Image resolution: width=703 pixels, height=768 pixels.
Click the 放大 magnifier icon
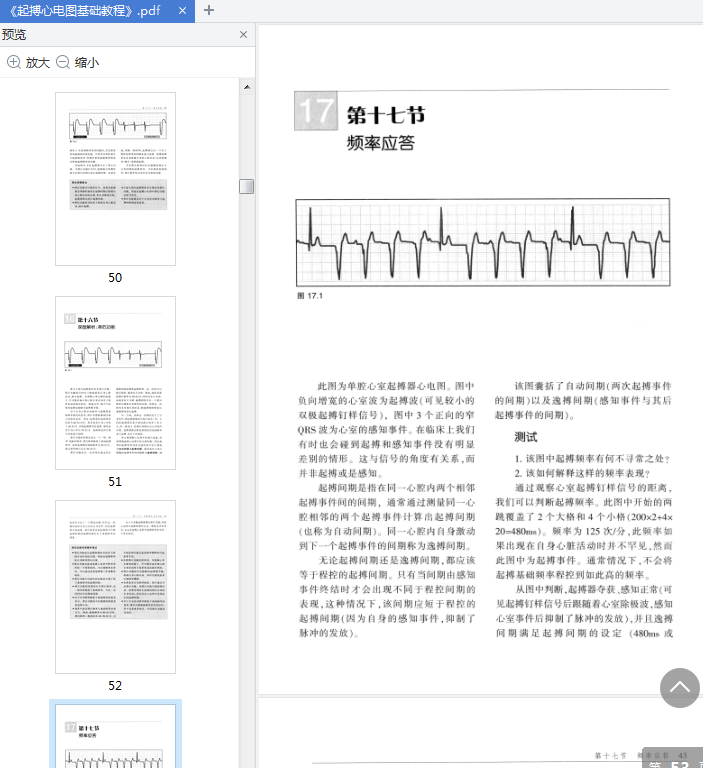pyautogui.click(x=14, y=62)
